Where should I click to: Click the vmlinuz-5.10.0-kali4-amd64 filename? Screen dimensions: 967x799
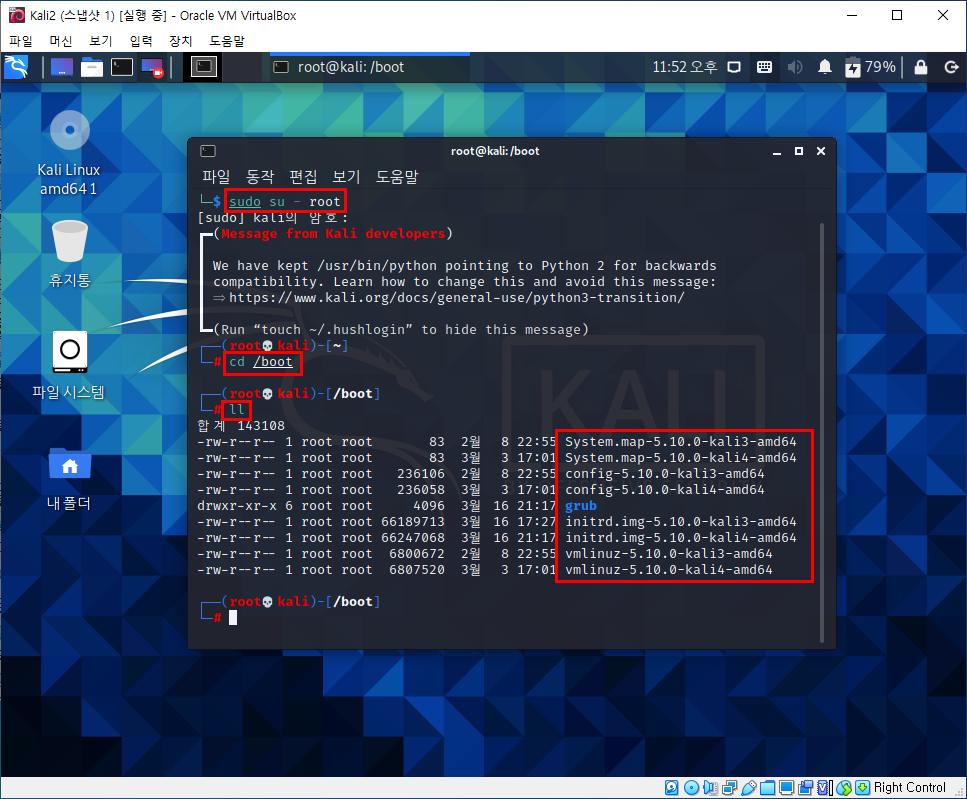pyautogui.click(x=669, y=570)
